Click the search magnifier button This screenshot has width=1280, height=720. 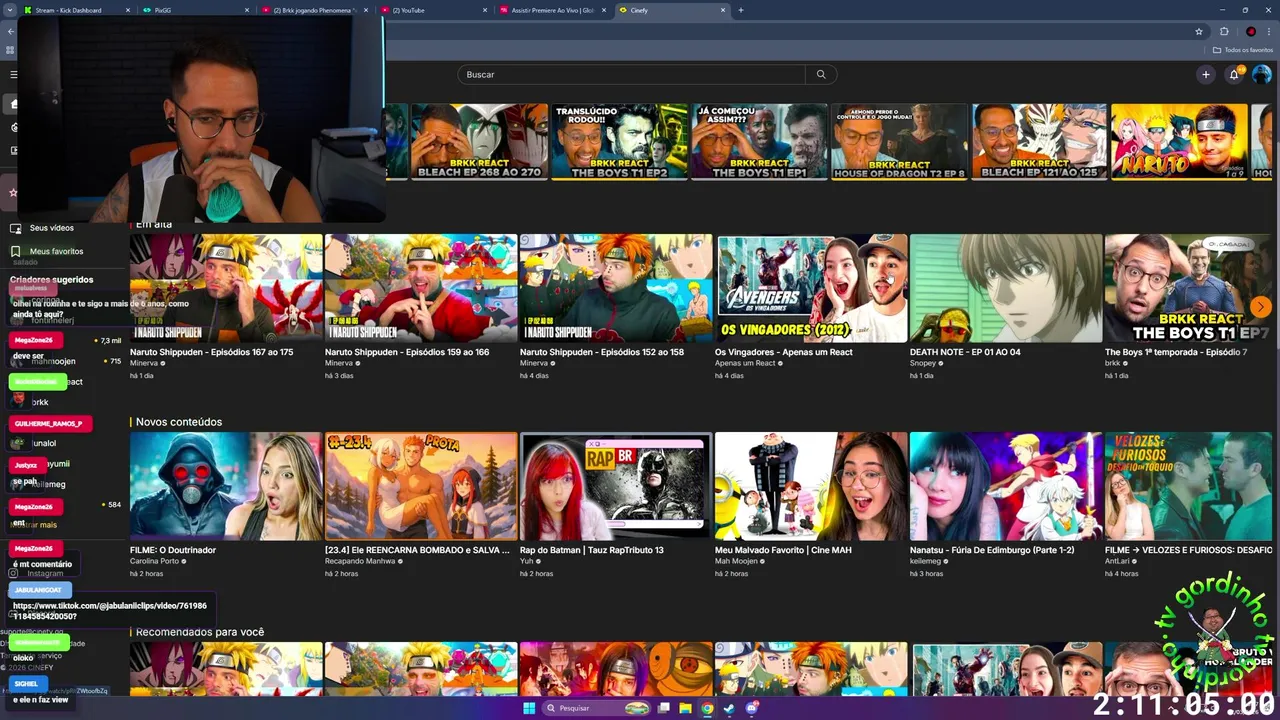click(821, 74)
